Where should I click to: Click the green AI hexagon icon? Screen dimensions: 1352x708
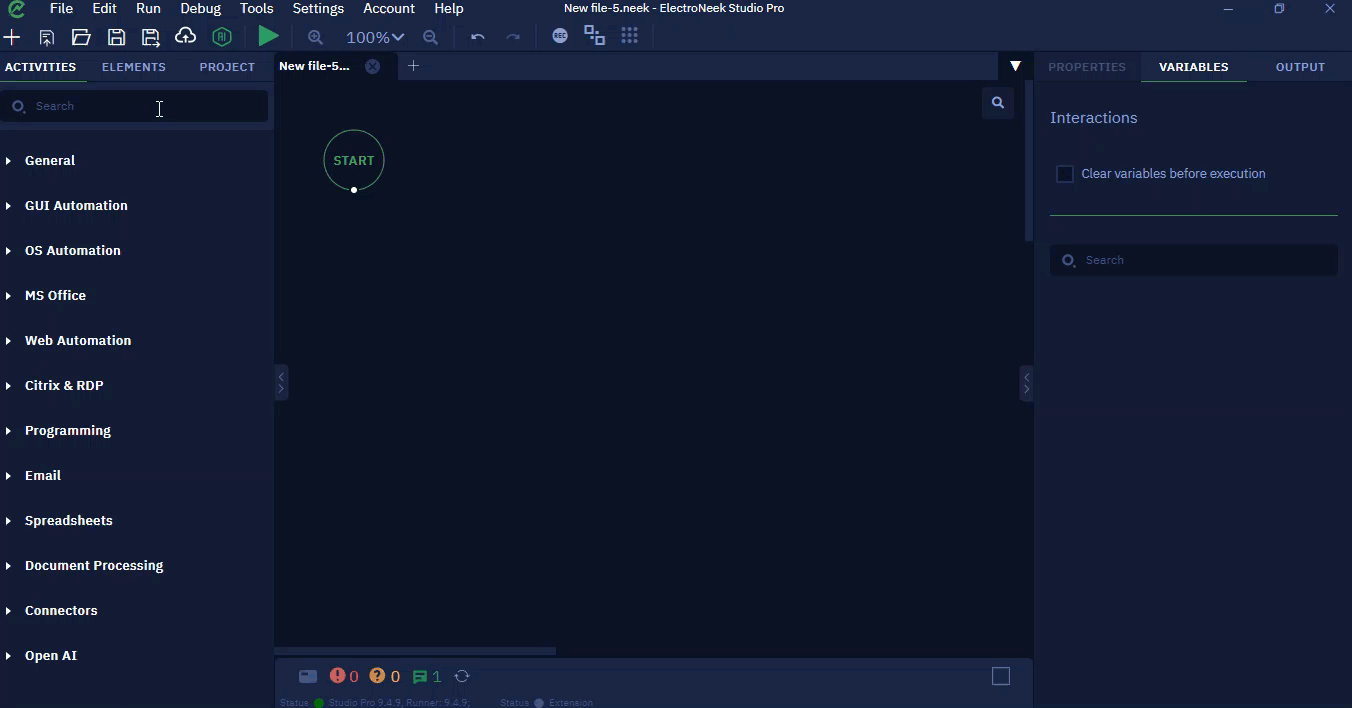222,37
